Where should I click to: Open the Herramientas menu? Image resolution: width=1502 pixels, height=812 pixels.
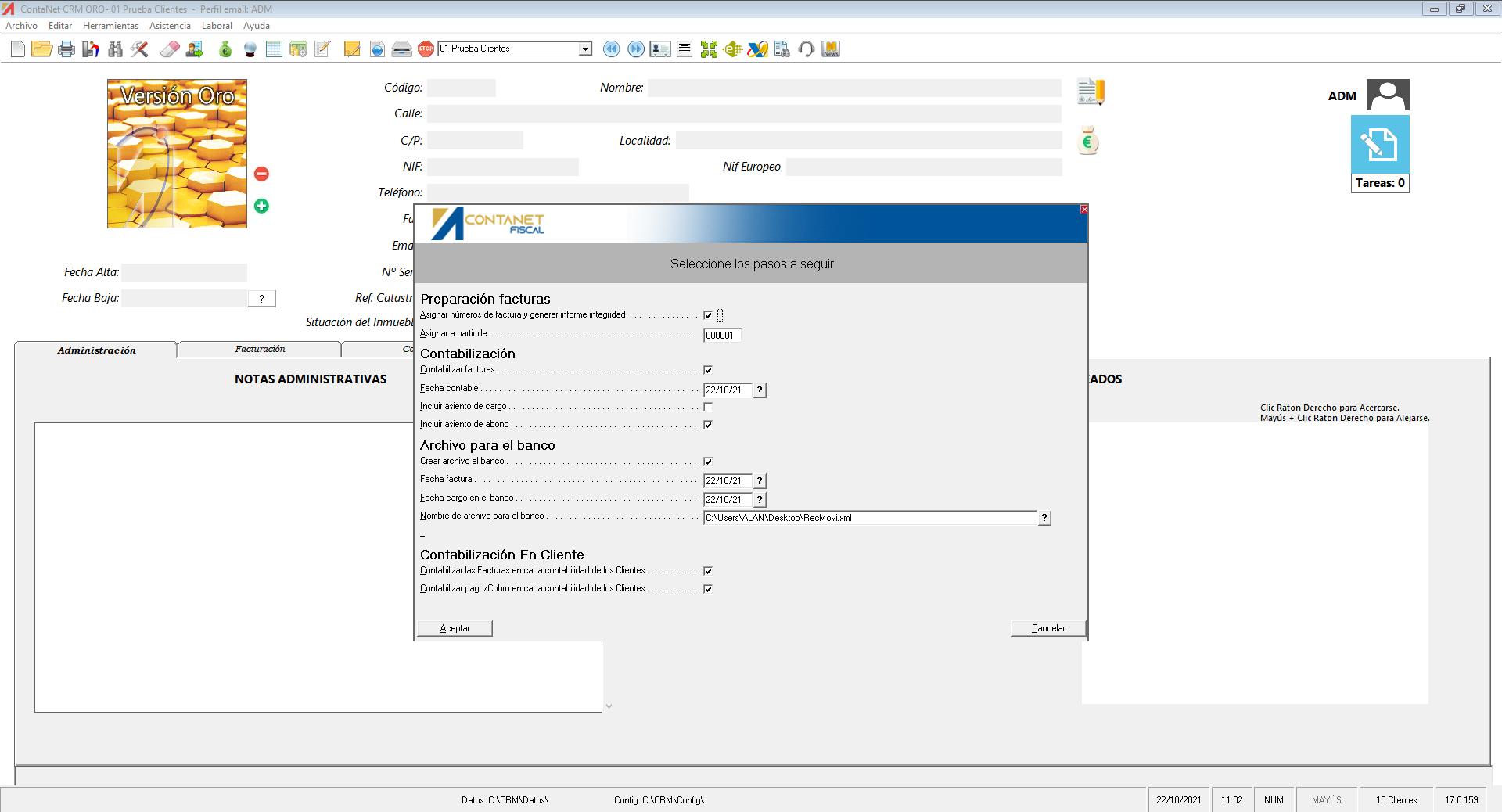pyautogui.click(x=110, y=26)
